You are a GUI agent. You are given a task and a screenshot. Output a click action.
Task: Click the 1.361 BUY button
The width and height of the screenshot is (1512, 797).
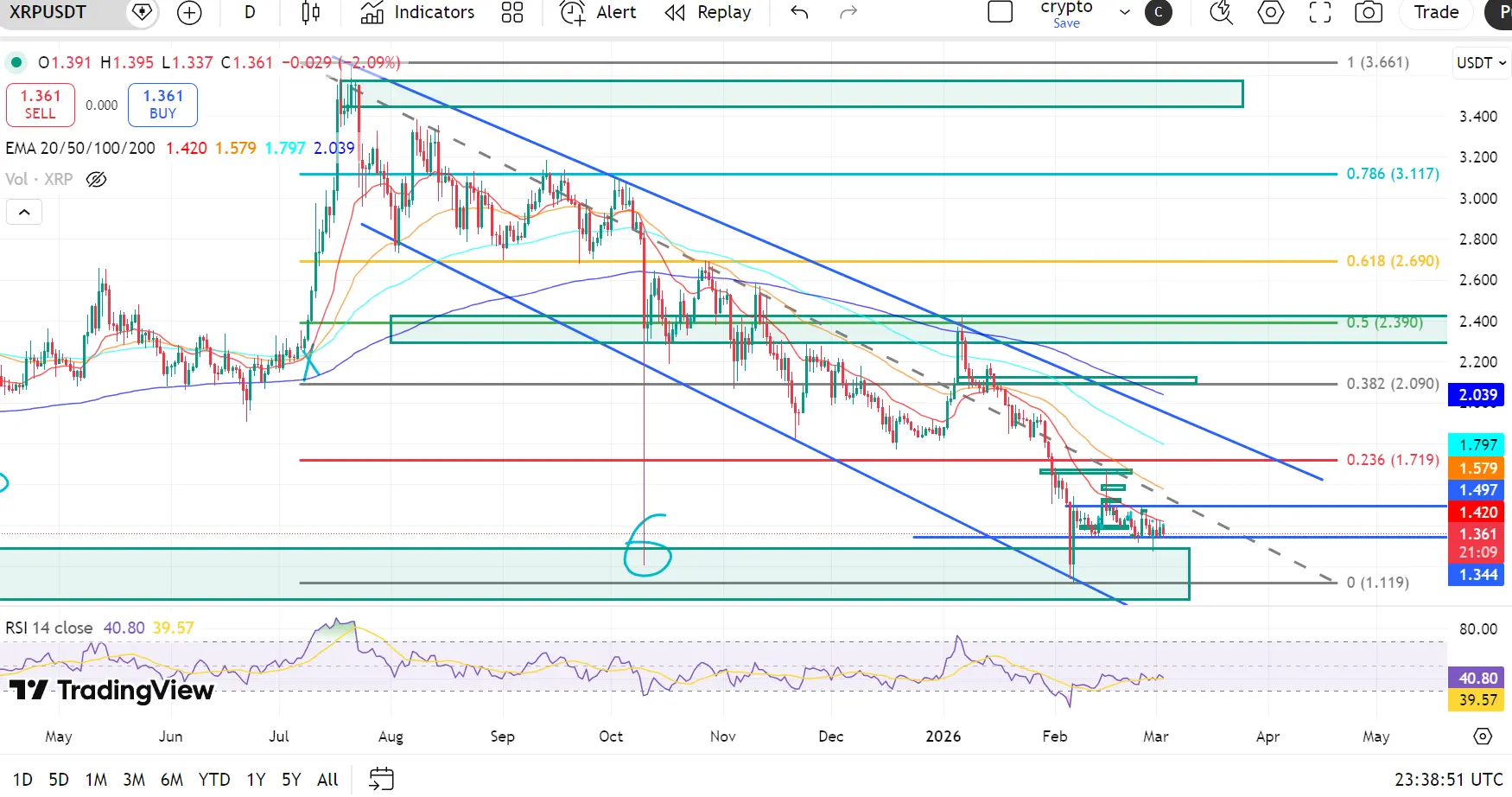pyautogui.click(x=162, y=104)
